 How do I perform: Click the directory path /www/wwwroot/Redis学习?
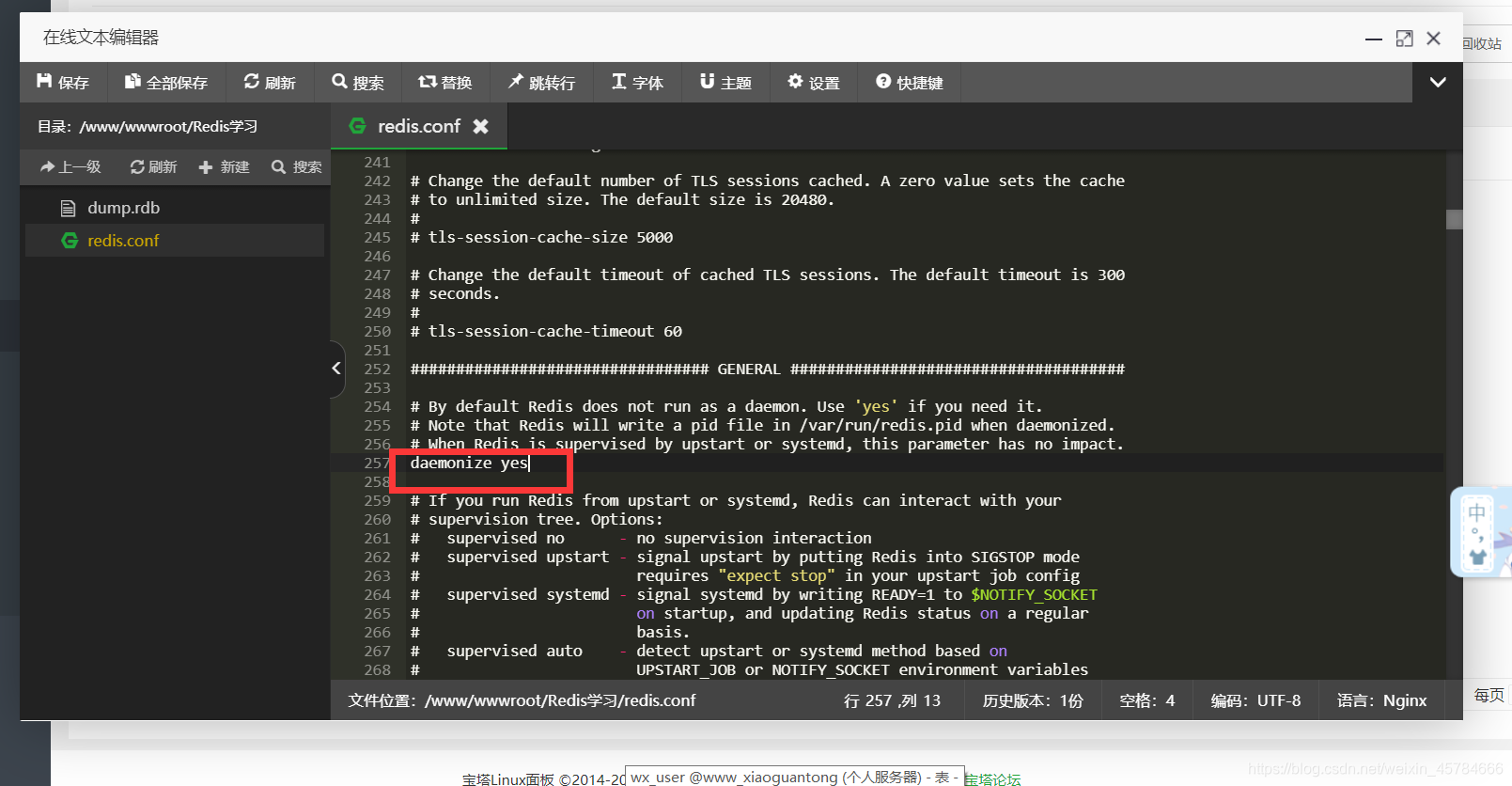[x=169, y=126]
